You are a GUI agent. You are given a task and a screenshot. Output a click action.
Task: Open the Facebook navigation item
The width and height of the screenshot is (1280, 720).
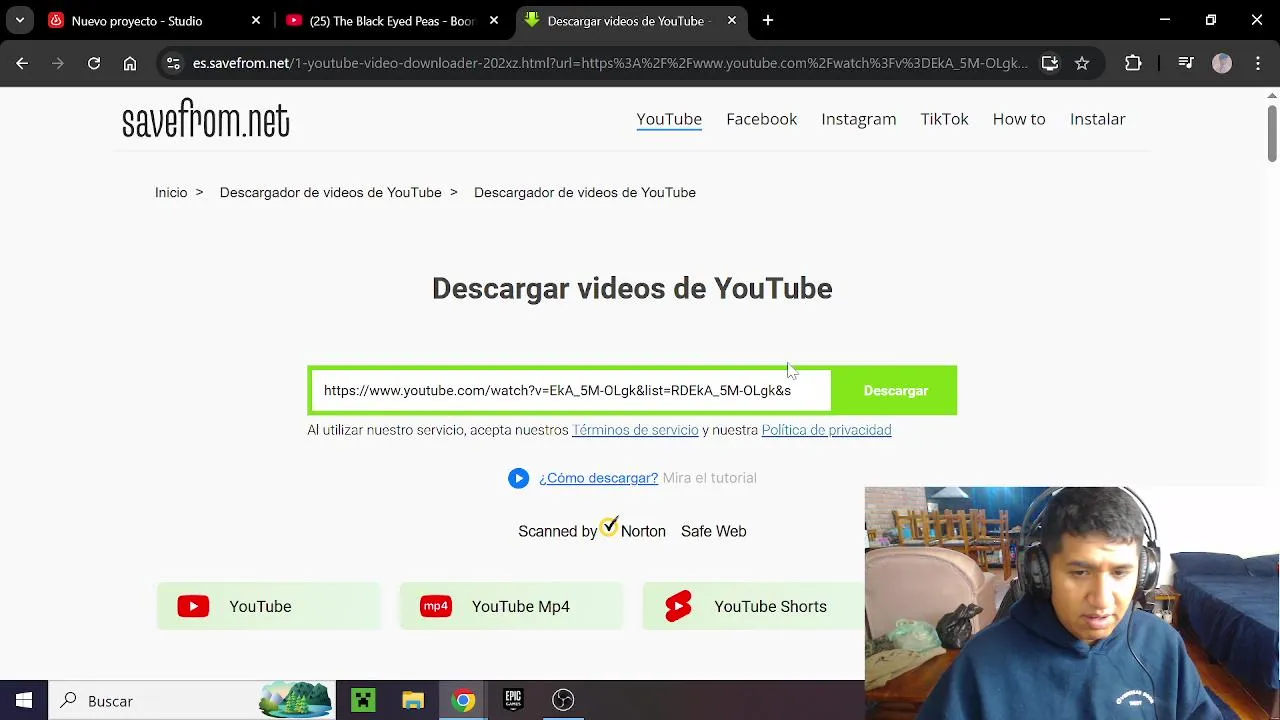tap(761, 119)
